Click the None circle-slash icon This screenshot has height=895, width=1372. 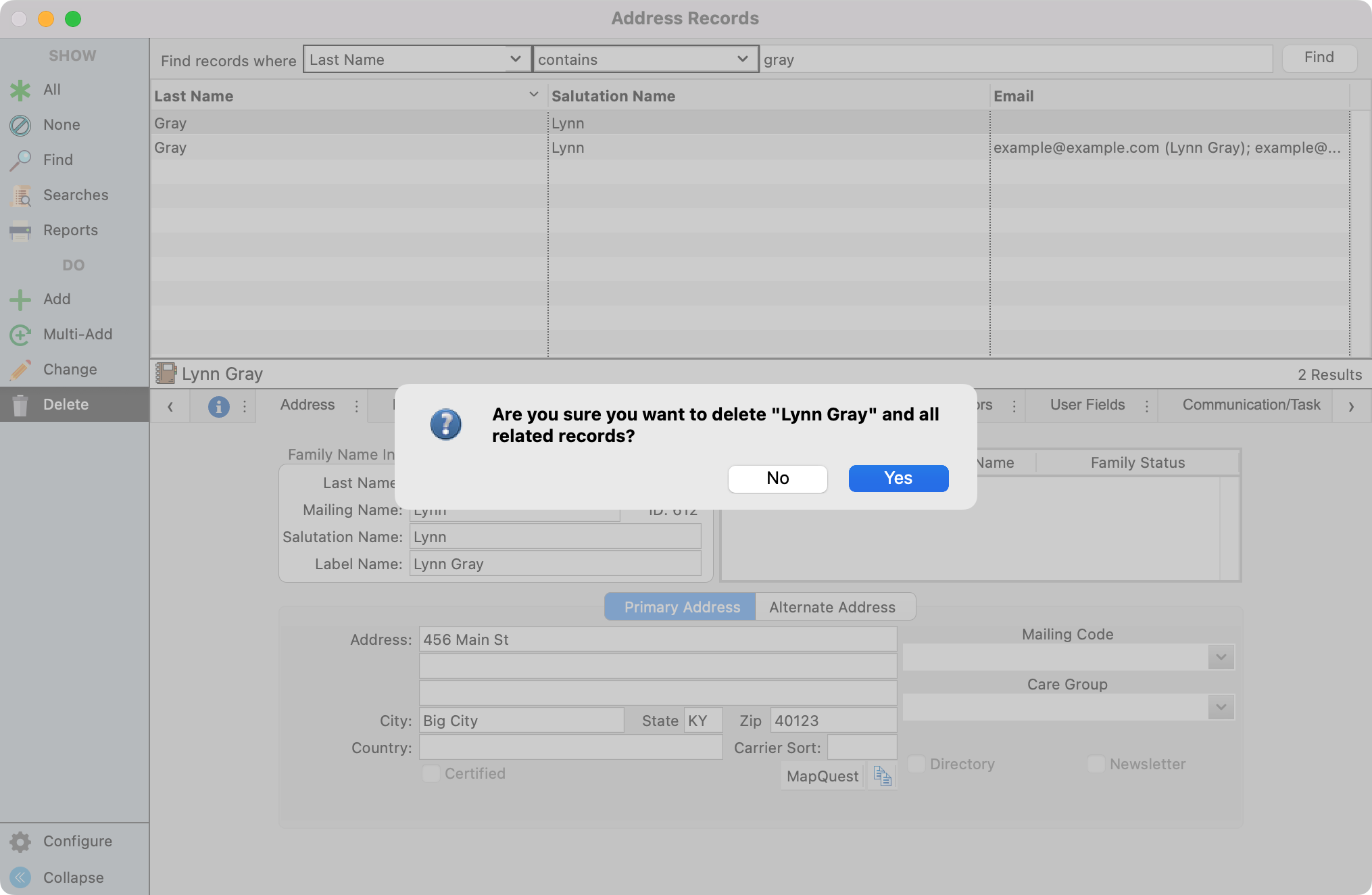[x=20, y=125]
